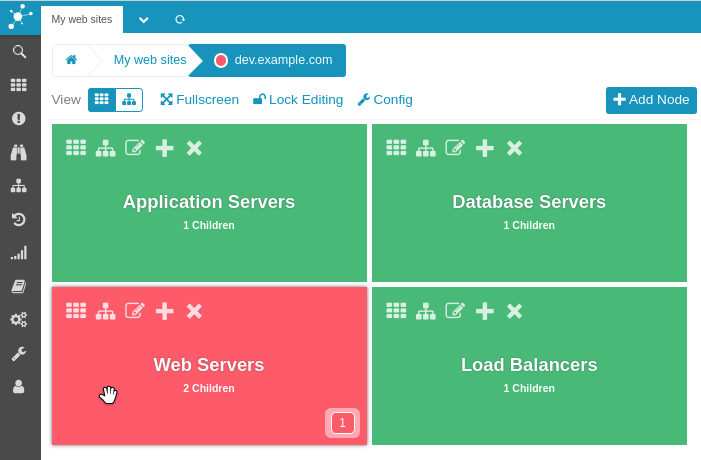Viewport: 701px width, 460px height.
Task: Click edit icon on Application Servers tile
Action: [x=135, y=148]
